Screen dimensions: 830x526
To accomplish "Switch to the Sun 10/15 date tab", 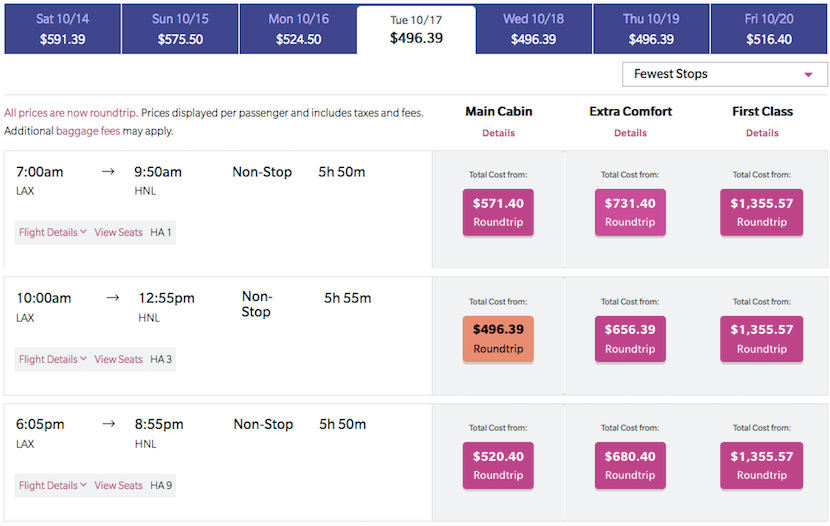I will (180, 29).
